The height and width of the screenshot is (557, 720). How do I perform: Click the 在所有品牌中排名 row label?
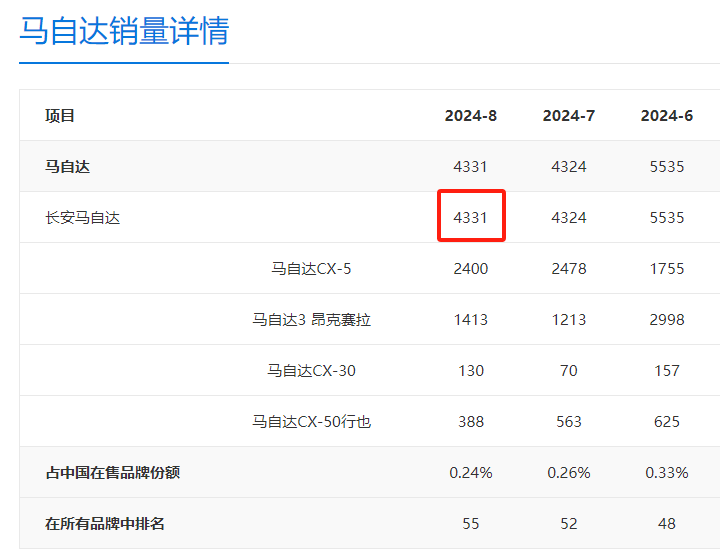pyautogui.click(x=105, y=523)
